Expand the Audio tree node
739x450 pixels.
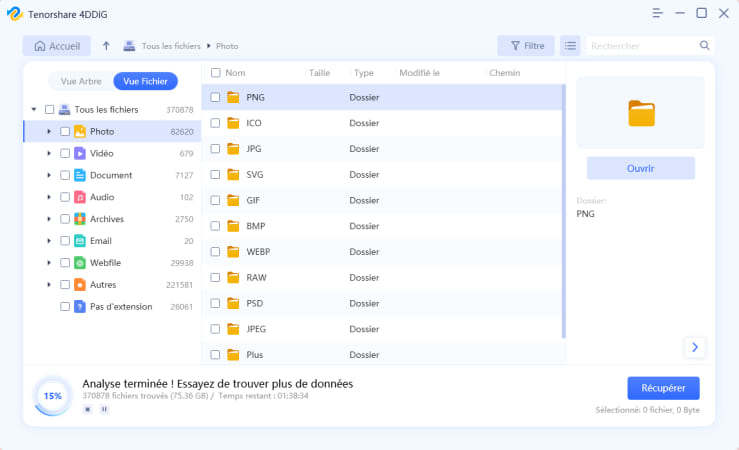(x=49, y=197)
